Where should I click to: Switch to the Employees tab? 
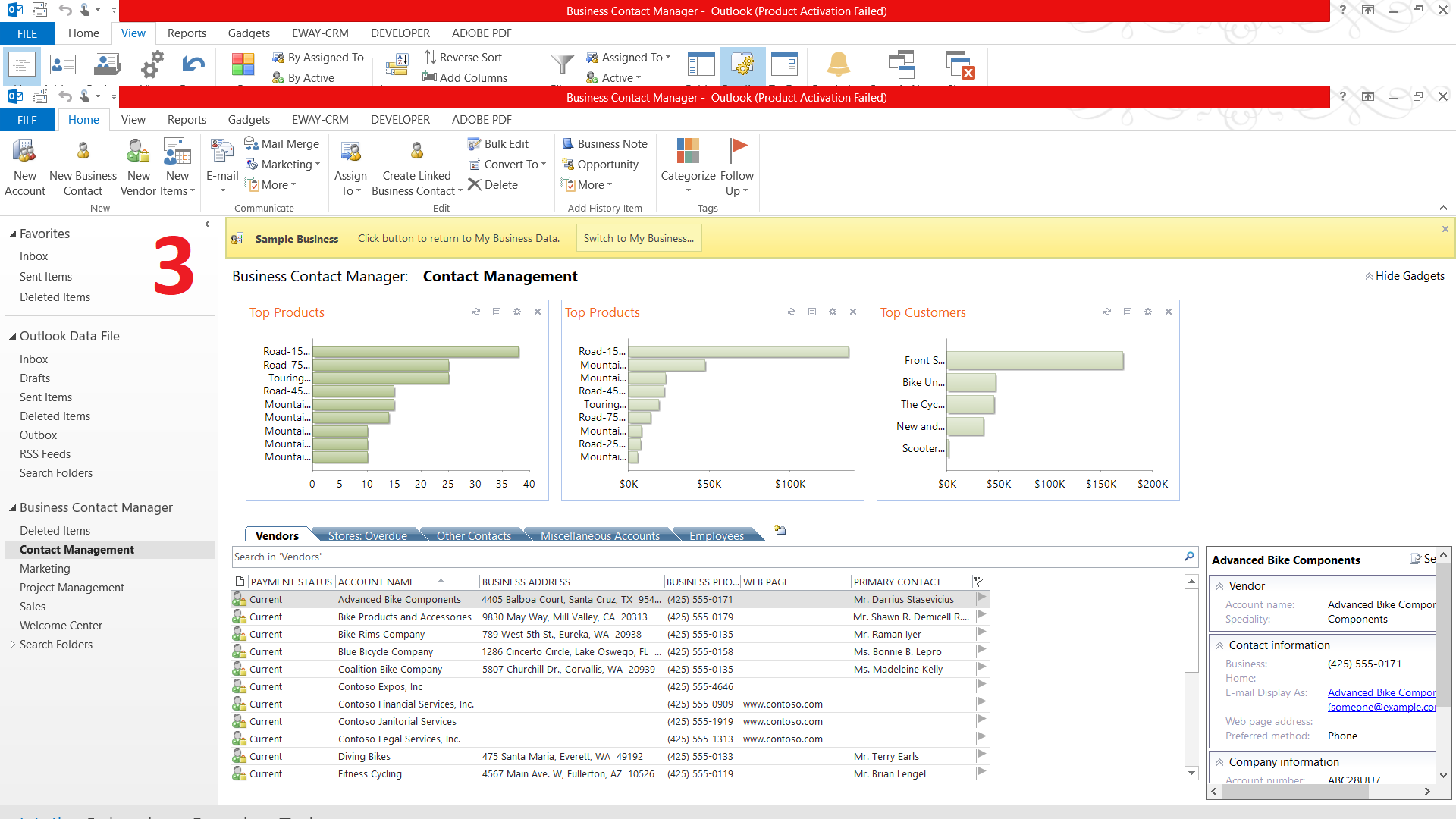pyautogui.click(x=717, y=535)
